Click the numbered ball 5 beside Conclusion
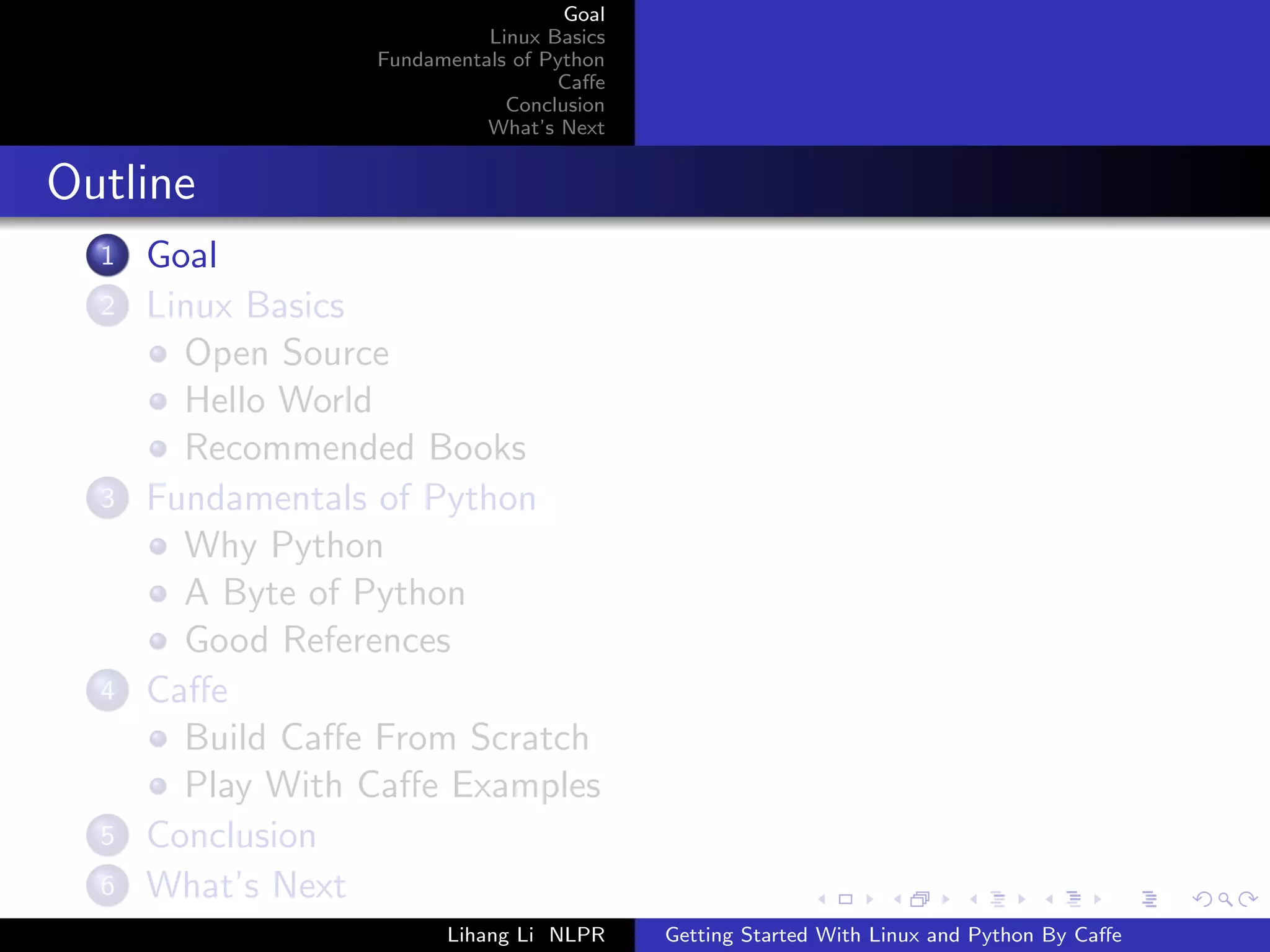Screen dimensions: 1270x952 click(107, 835)
